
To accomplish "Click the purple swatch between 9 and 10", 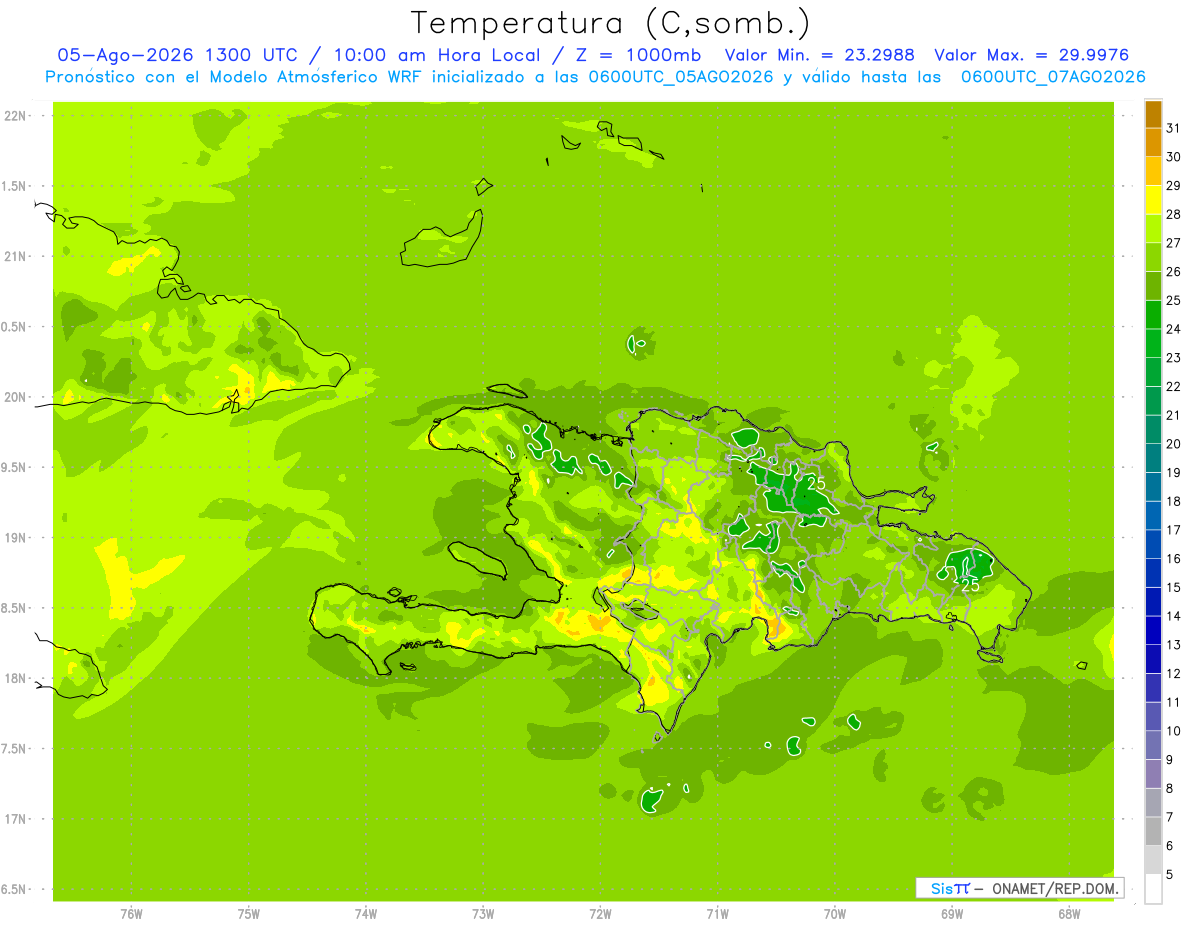I will (1153, 745).
